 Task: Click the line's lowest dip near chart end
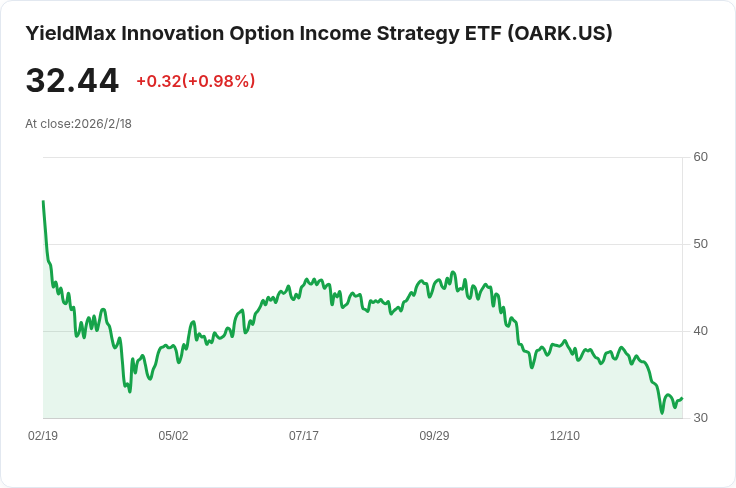(662, 413)
